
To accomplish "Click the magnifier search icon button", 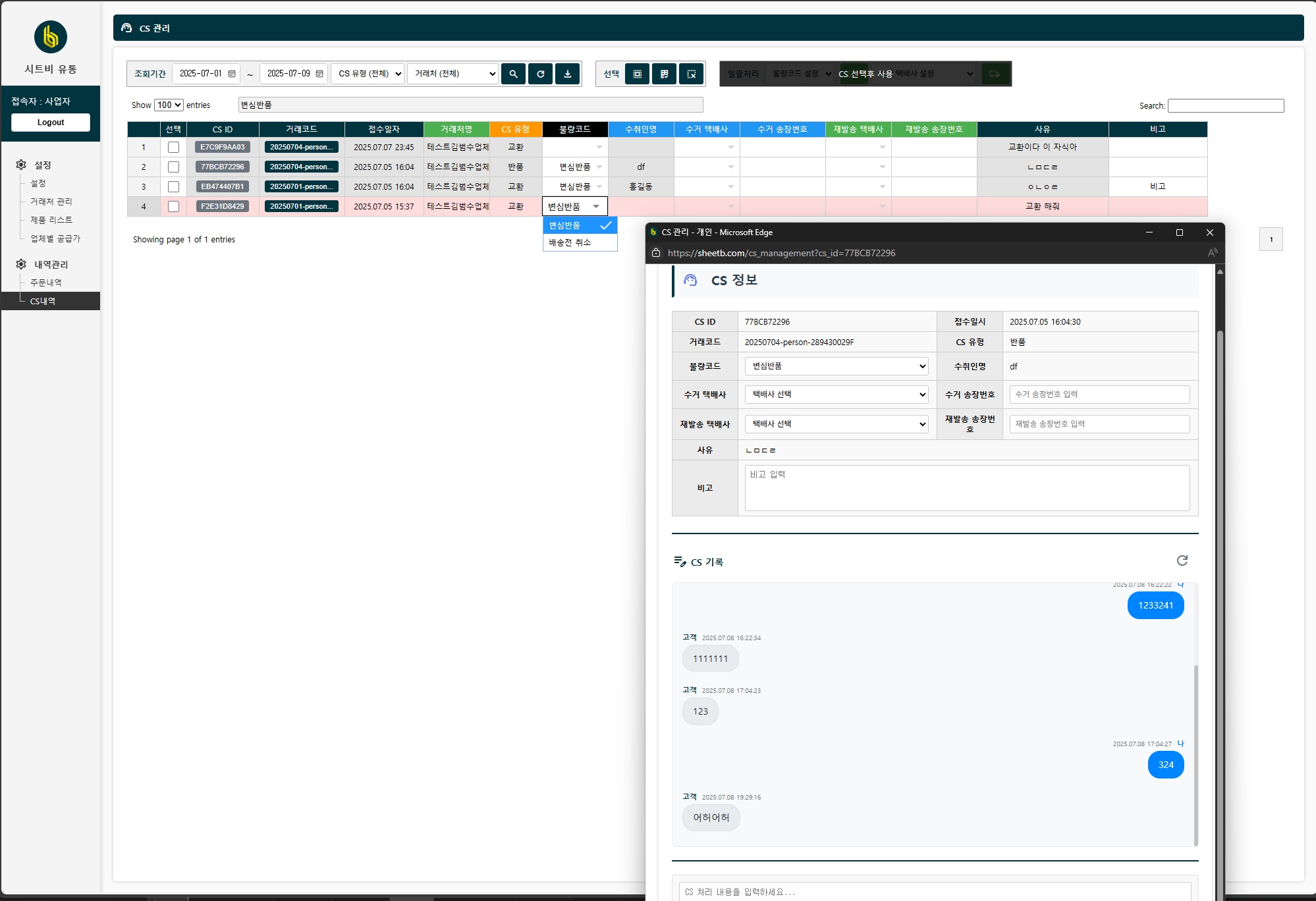I will pyautogui.click(x=513, y=74).
